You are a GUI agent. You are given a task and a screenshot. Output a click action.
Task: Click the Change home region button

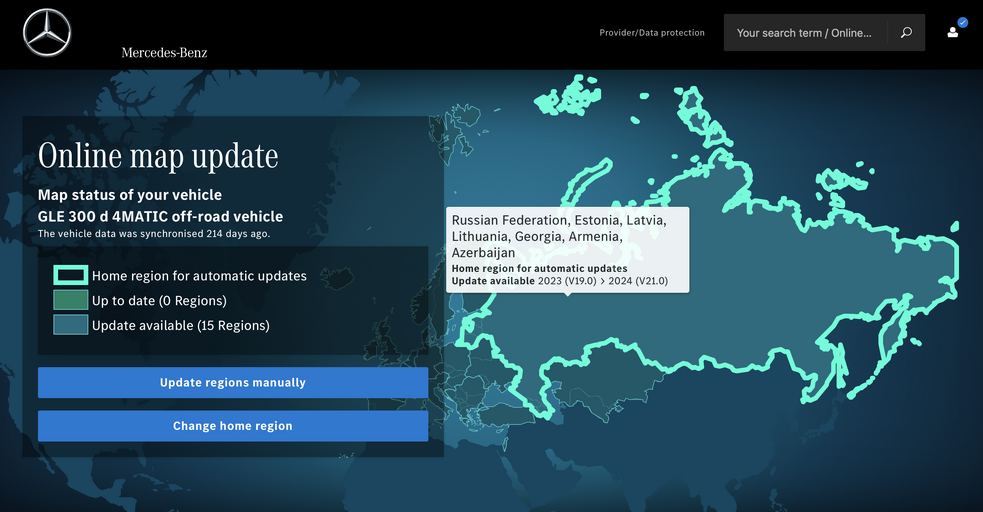233,426
